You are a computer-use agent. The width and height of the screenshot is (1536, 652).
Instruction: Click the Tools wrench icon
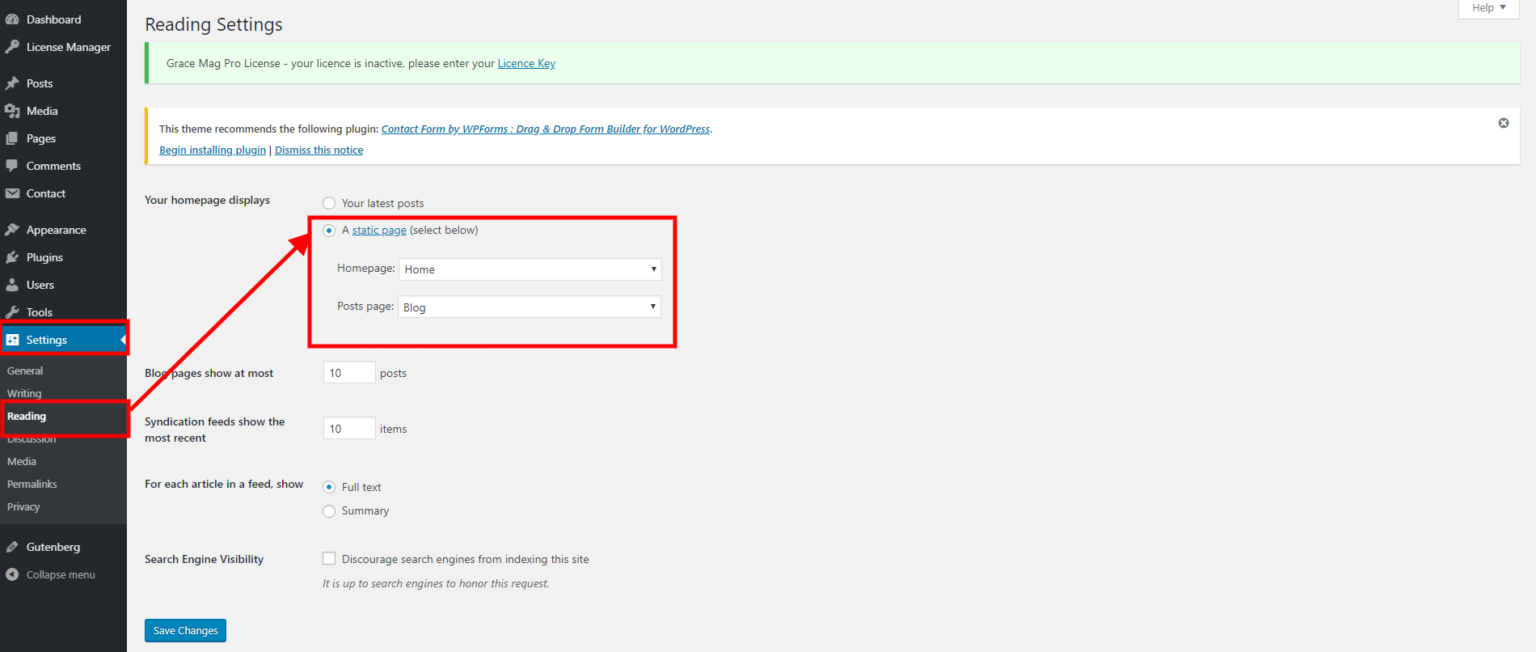tap(12, 312)
